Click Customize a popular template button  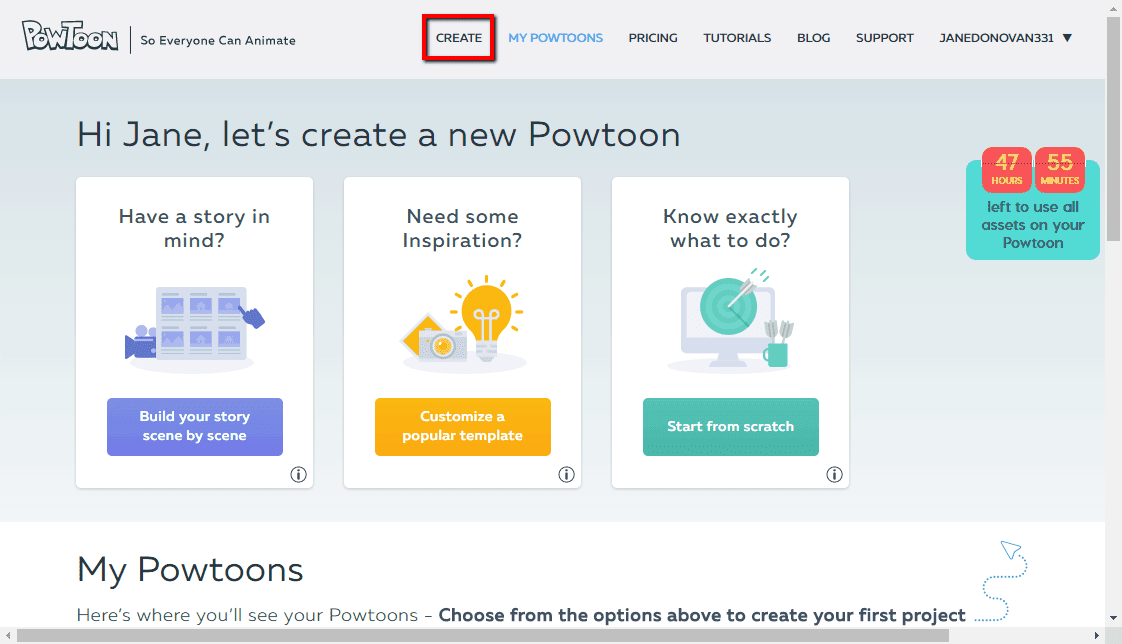tap(462, 426)
